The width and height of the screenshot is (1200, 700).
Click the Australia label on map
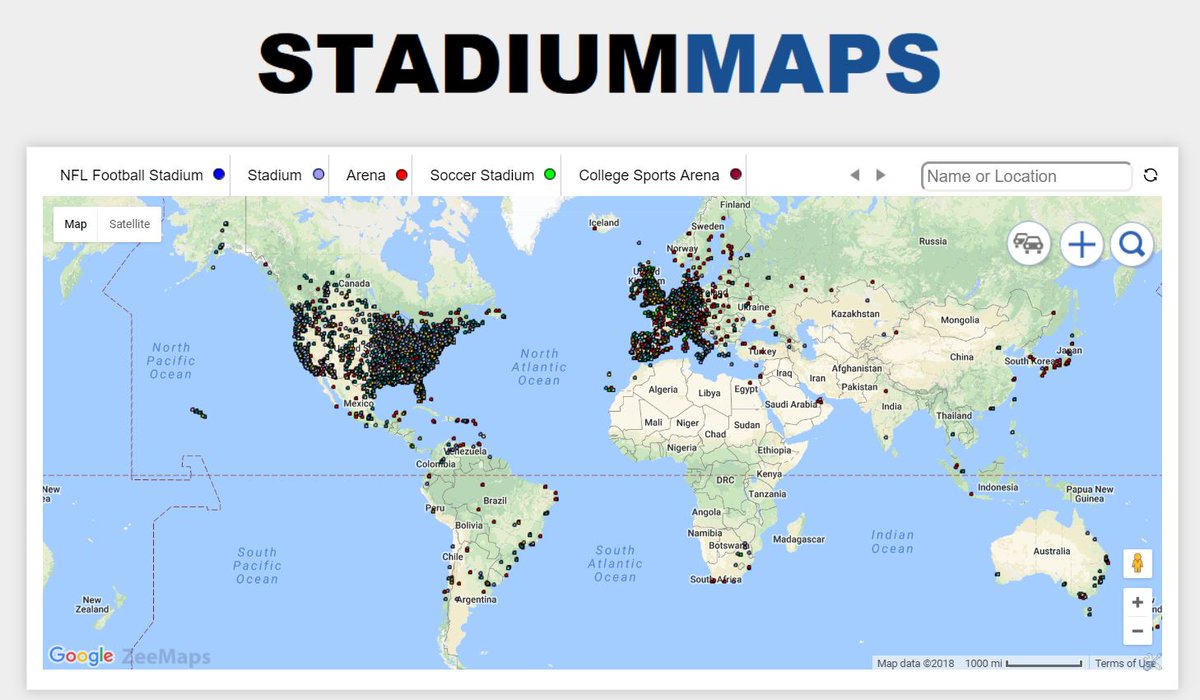click(1051, 551)
